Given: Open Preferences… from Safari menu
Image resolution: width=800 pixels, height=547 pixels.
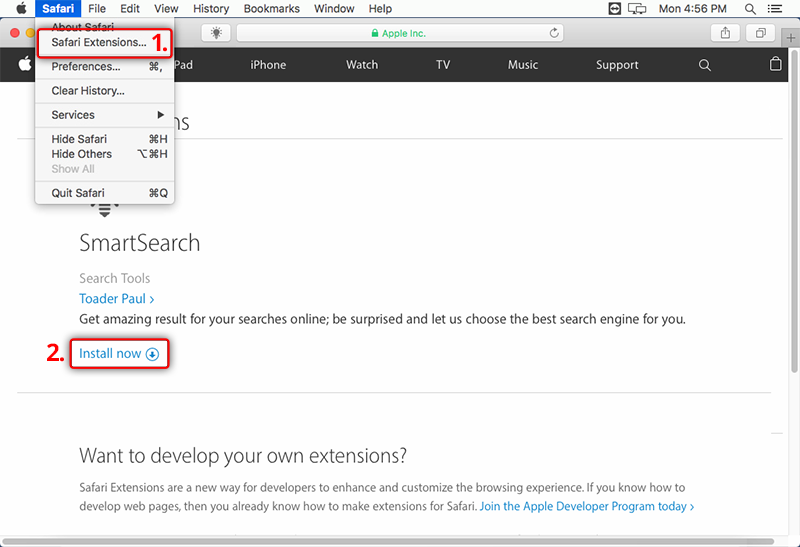Looking at the screenshot, I should (104, 66).
